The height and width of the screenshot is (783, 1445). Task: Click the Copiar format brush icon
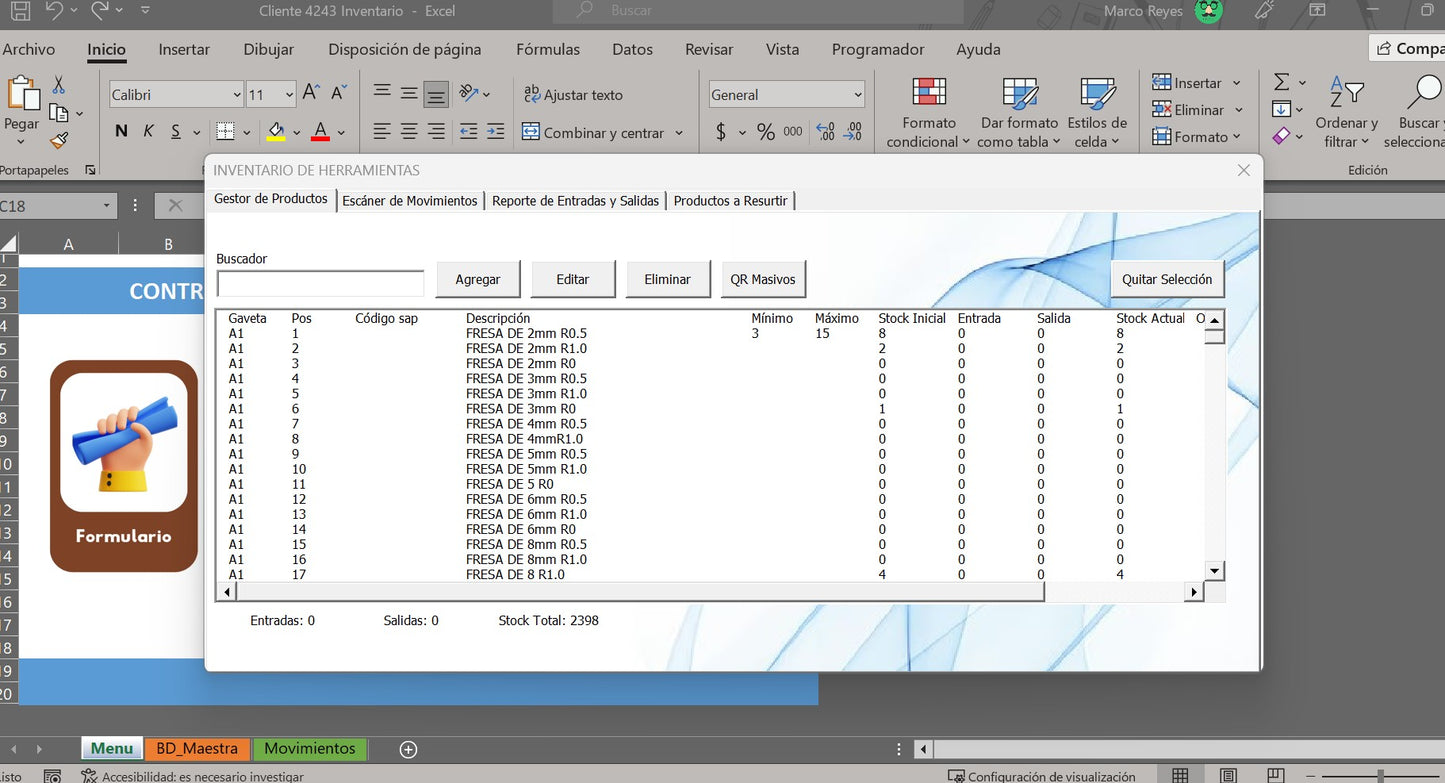(59, 140)
